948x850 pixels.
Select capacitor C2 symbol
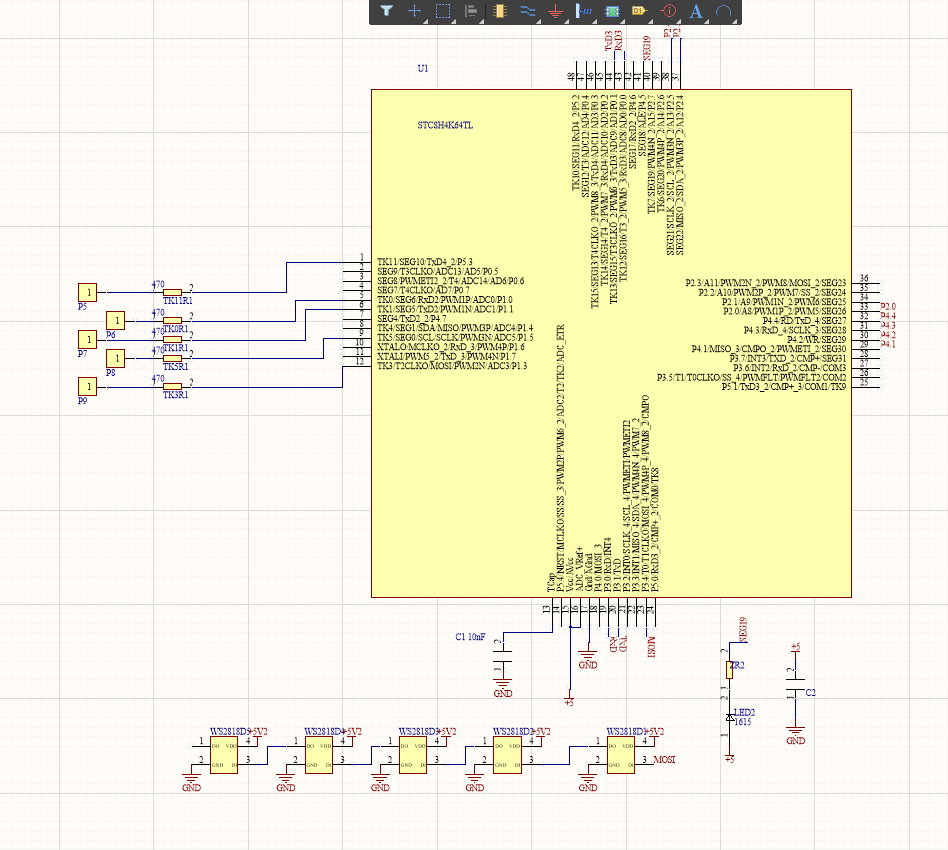point(795,685)
